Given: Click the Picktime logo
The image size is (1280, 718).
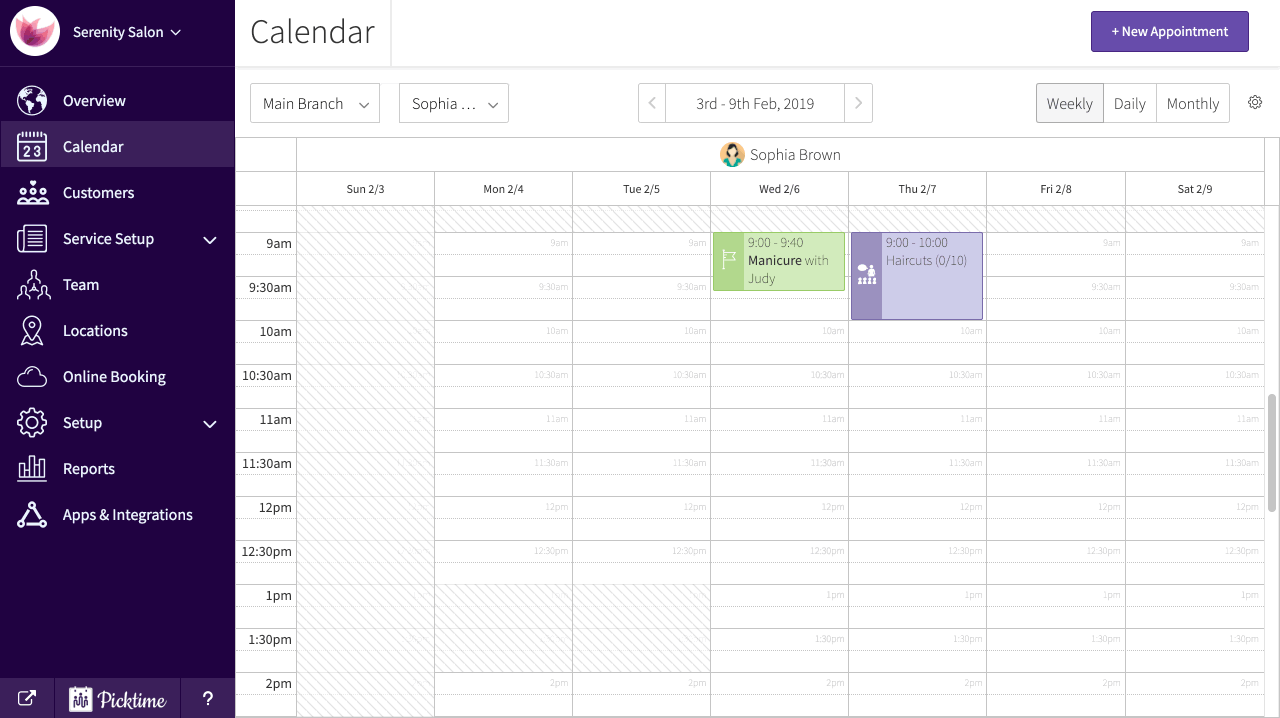Looking at the screenshot, I should coord(117,699).
